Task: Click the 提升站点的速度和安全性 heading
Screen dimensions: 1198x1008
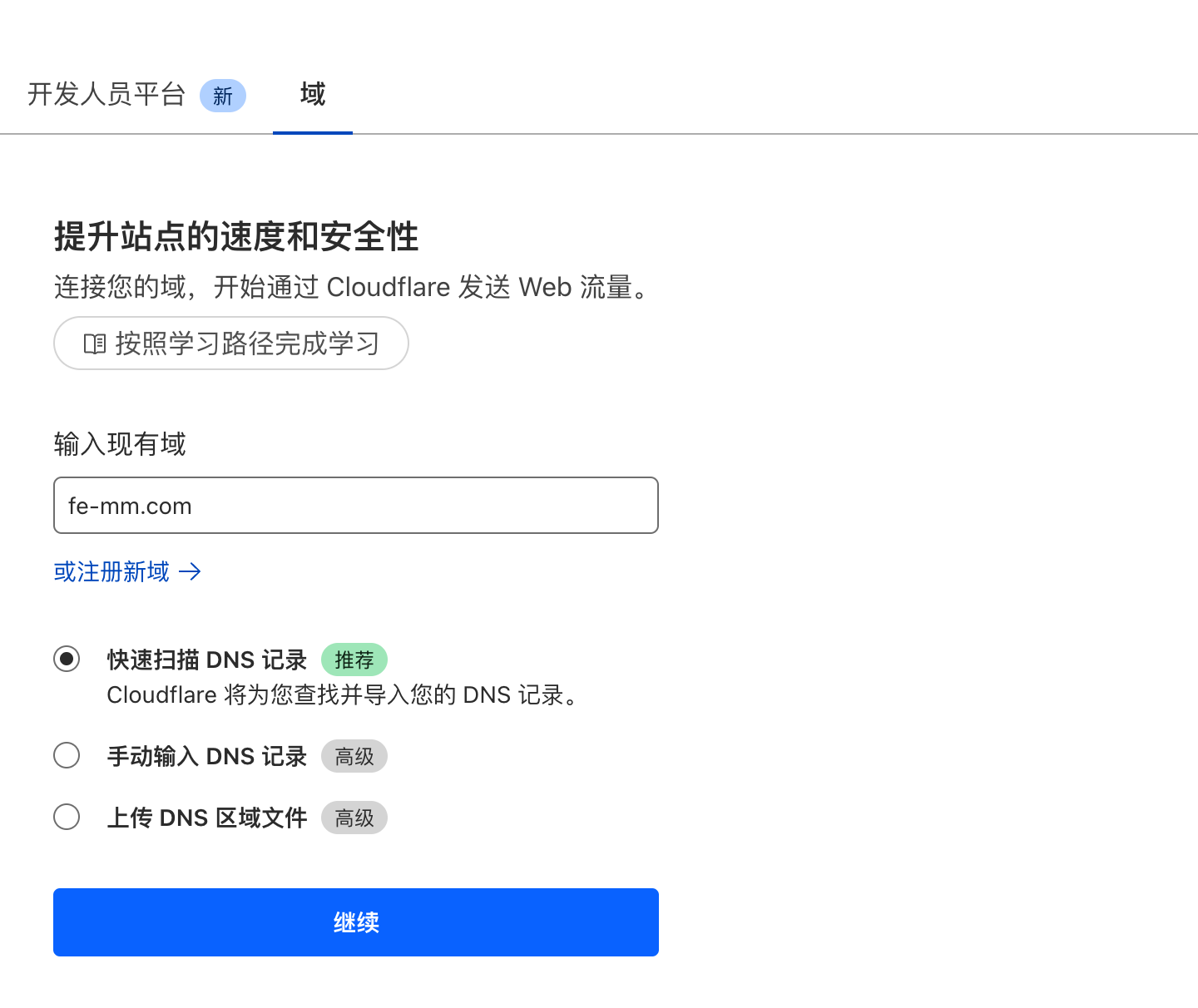Action: pos(236,237)
